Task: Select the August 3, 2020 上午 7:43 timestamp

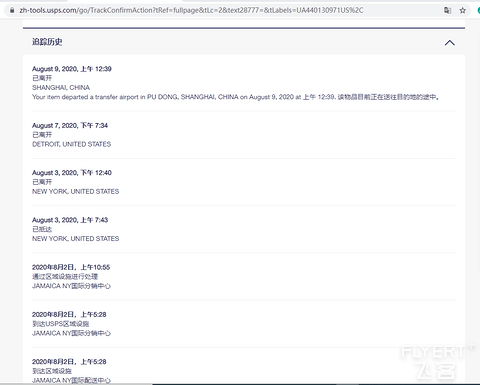Action: point(70,220)
